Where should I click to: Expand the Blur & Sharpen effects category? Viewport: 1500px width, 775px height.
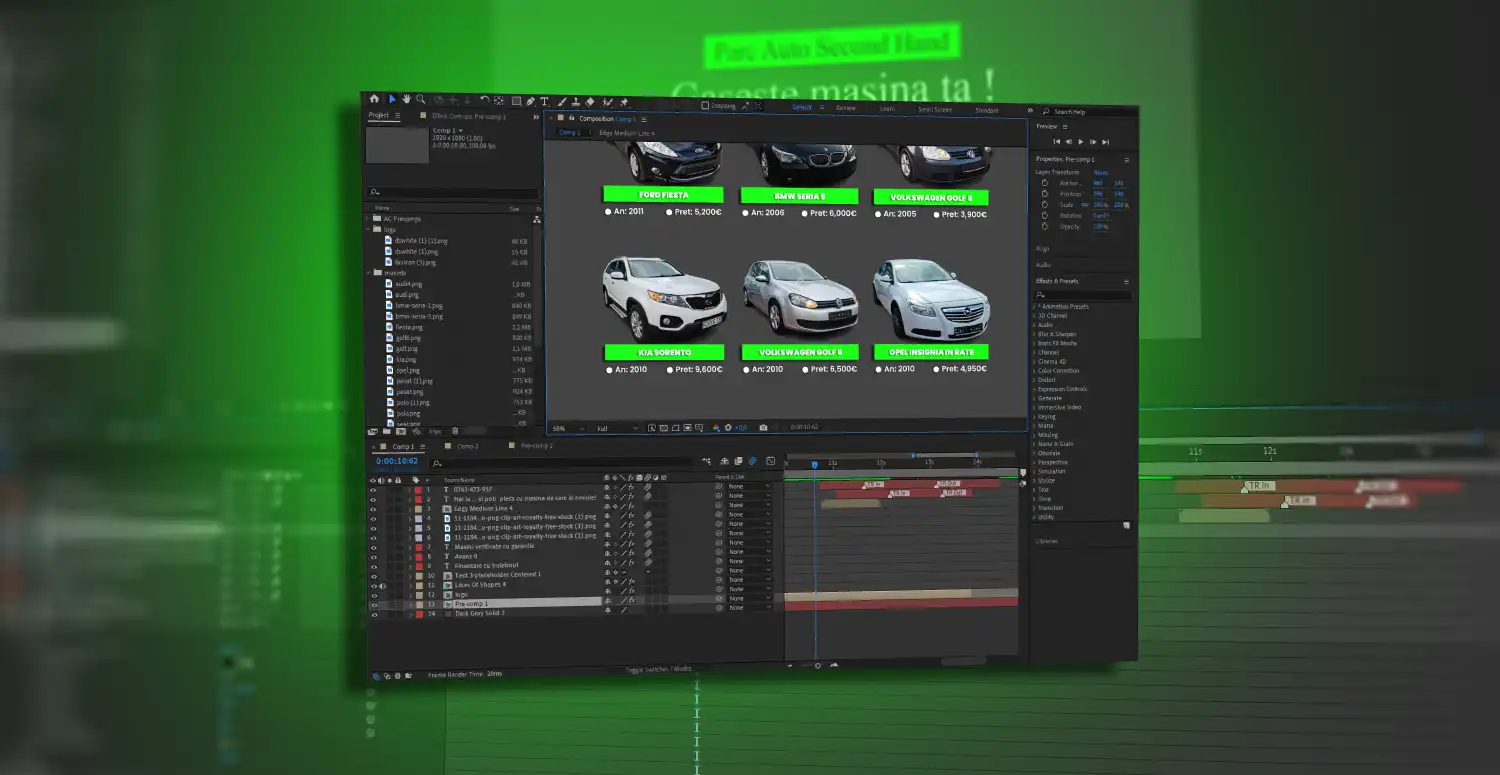(x=1034, y=334)
